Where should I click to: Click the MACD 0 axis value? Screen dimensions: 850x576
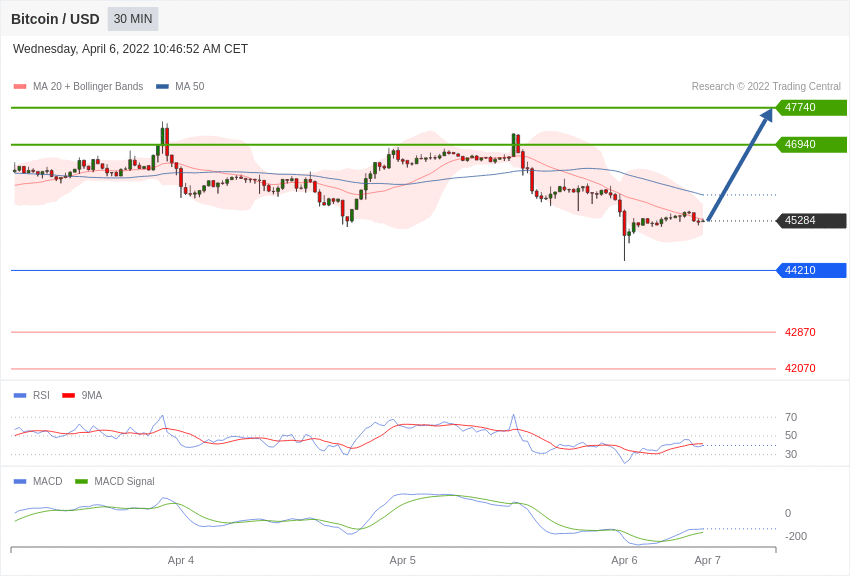[788, 513]
